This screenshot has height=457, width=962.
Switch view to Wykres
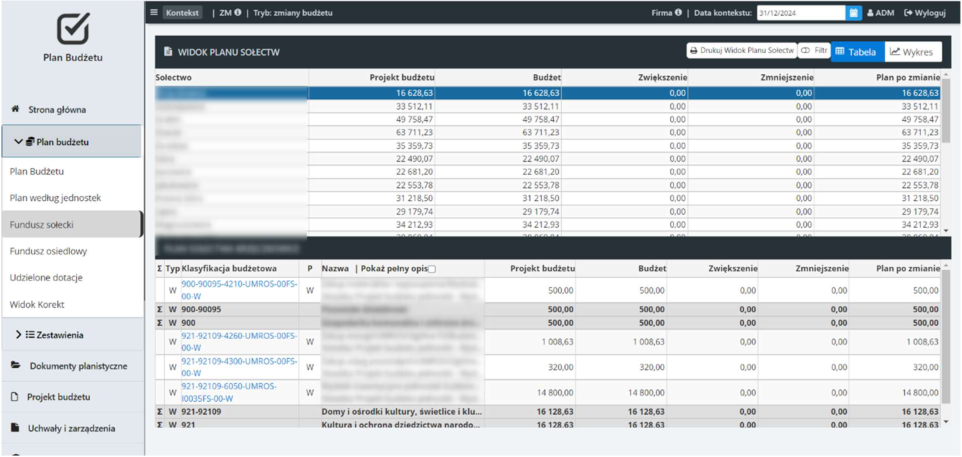tap(913, 52)
